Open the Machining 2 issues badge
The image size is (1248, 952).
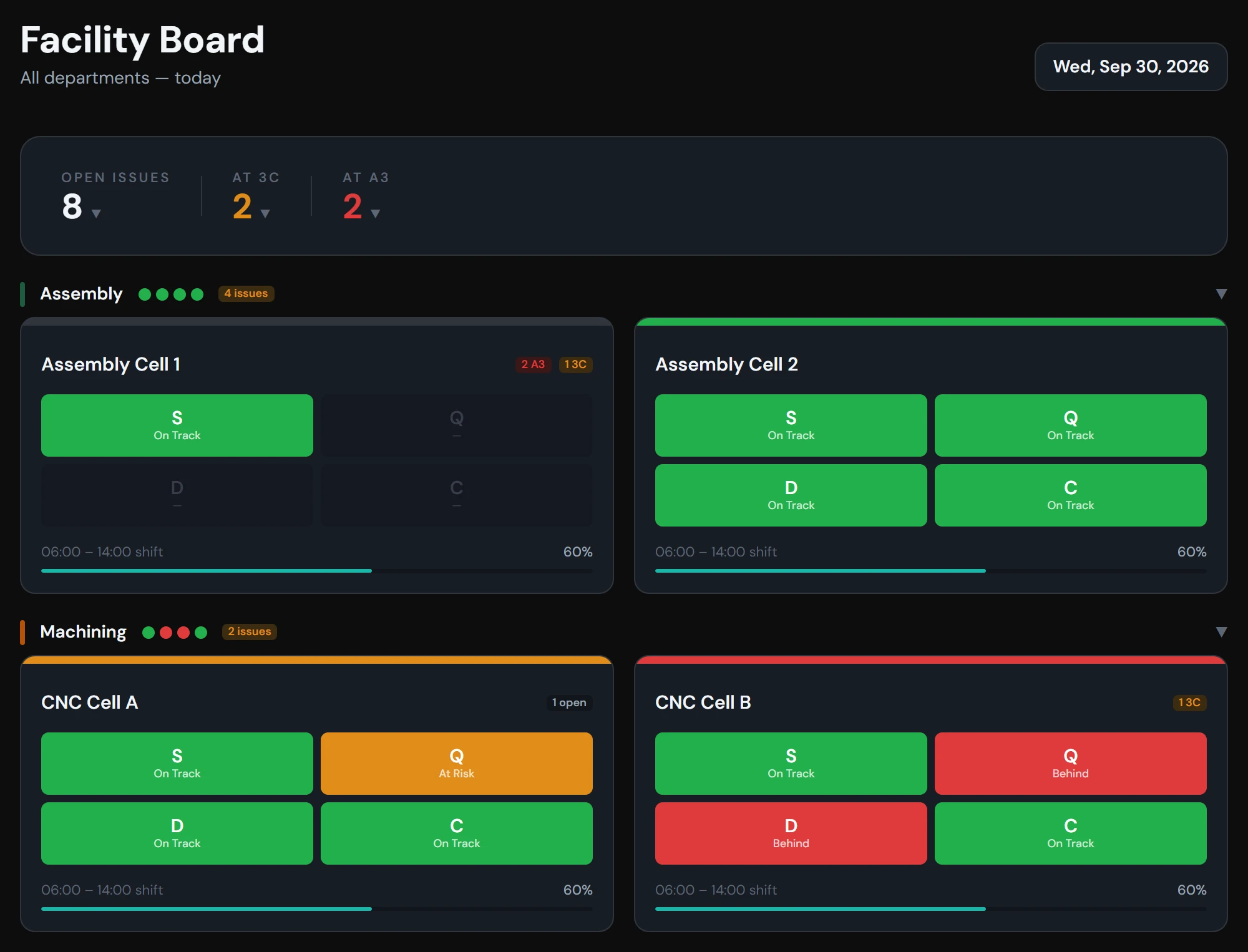[x=249, y=631]
